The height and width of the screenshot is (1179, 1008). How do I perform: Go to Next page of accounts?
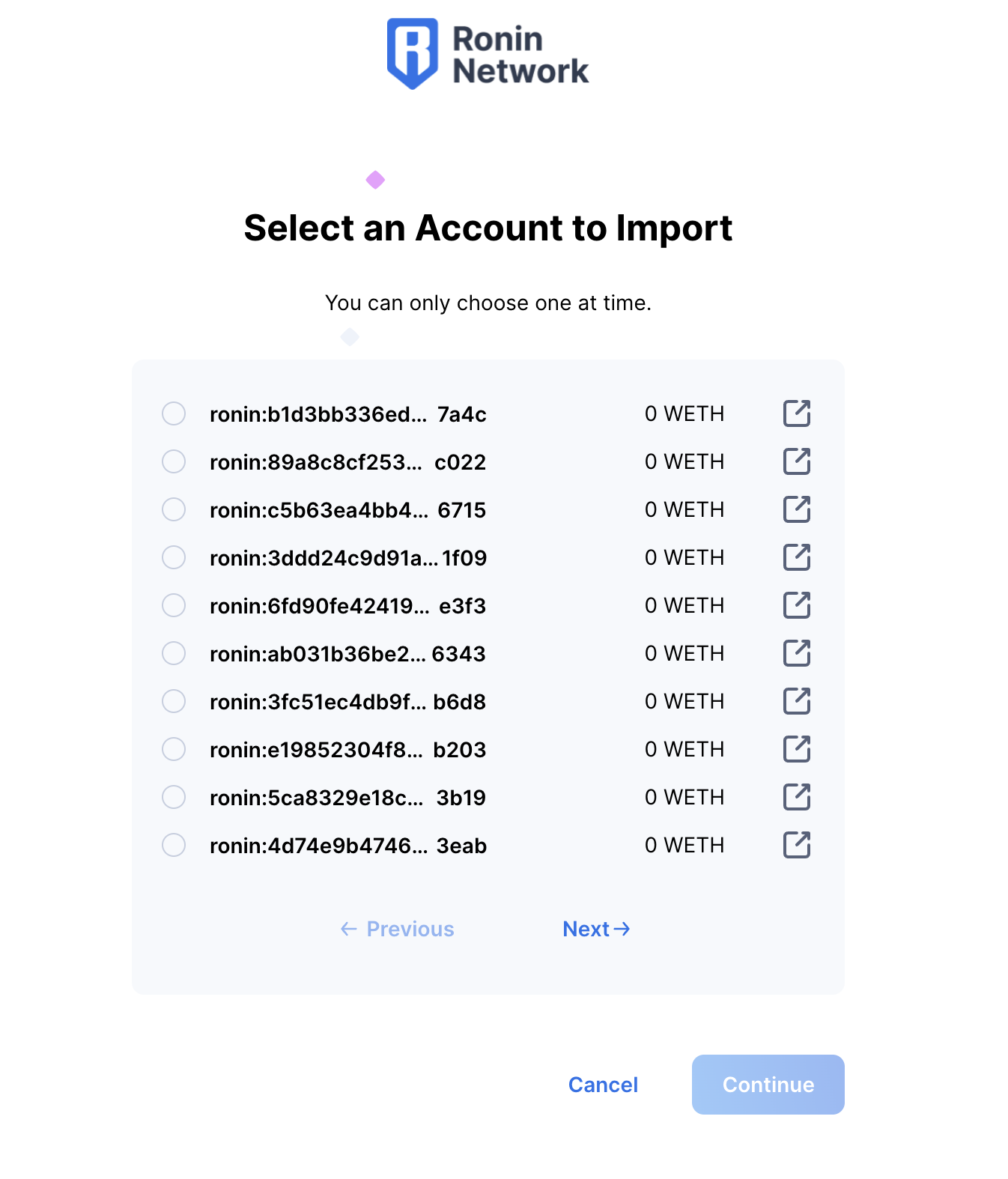pos(596,929)
